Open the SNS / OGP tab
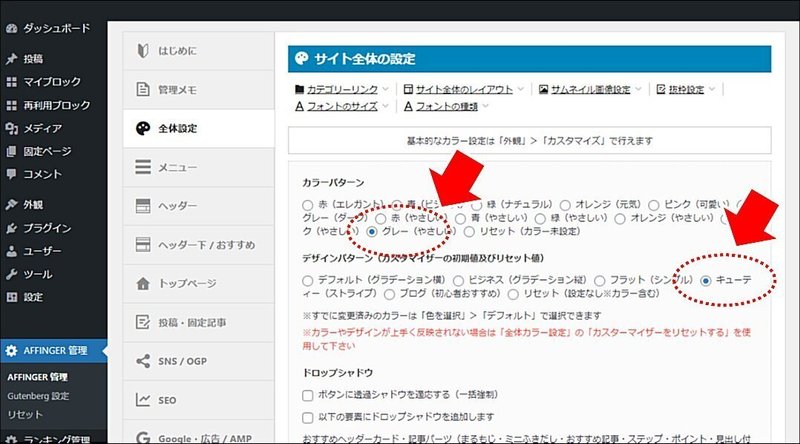The image size is (800, 444). (x=198, y=361)
